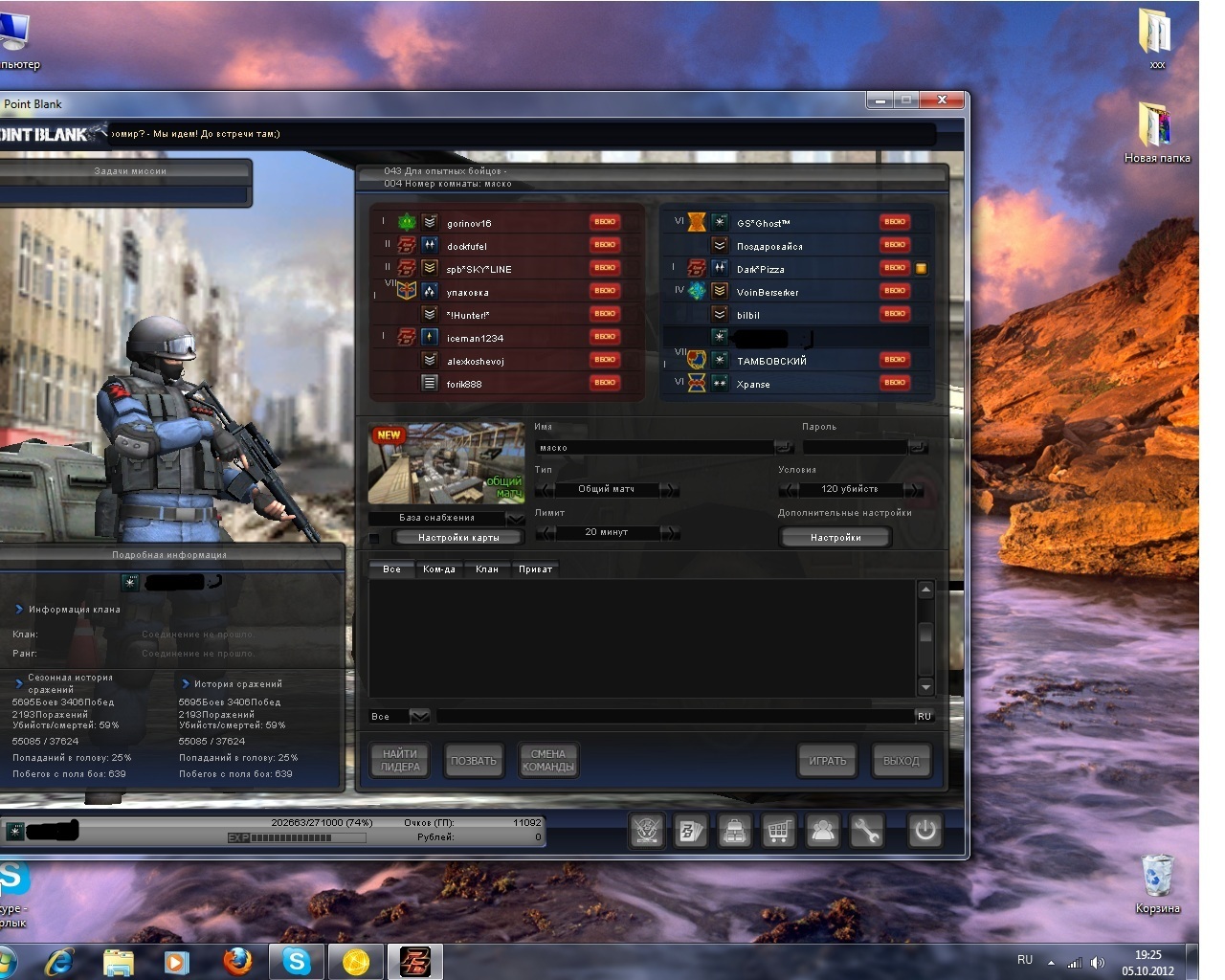This screenshot has width=1225, height=980.
Task: Open the Новая папка folder on desktop
Action: tap(1157, 132)
